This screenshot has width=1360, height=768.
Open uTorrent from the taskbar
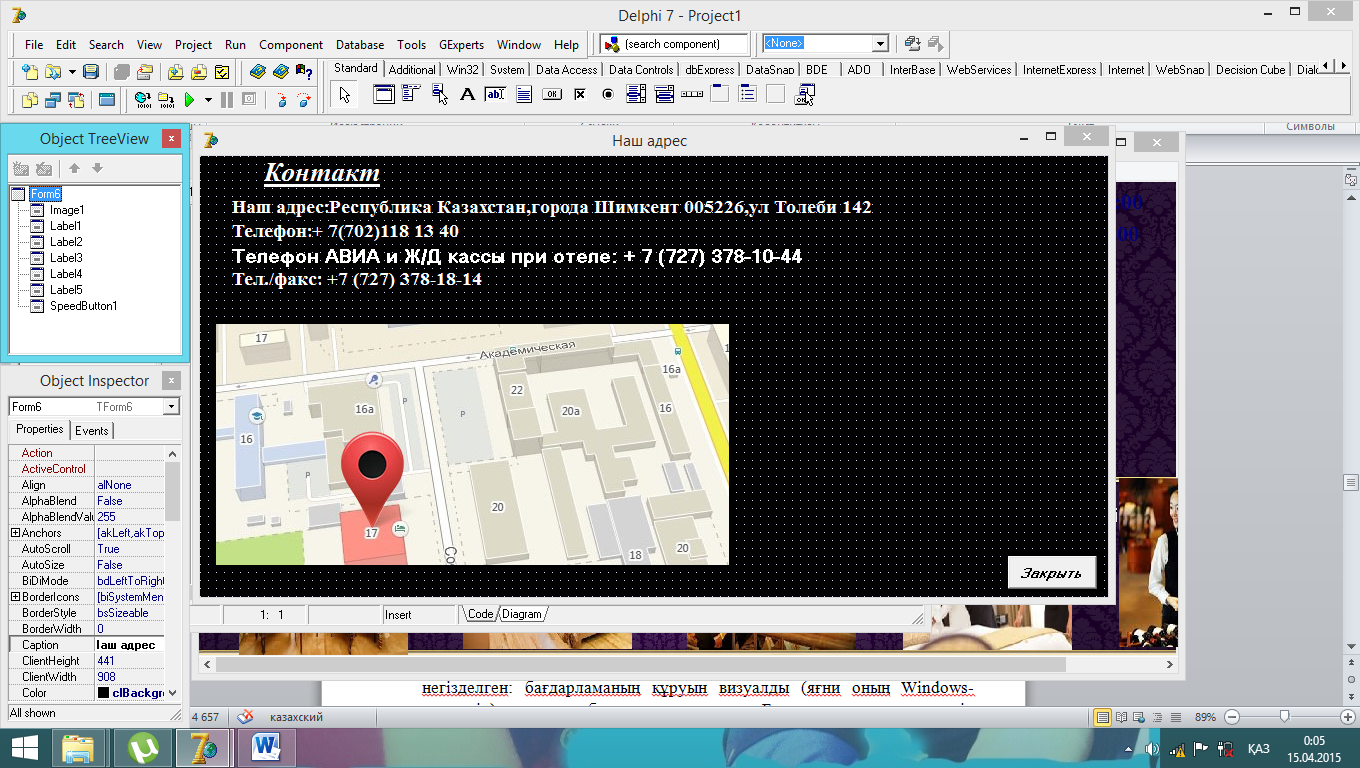[144, 747]
